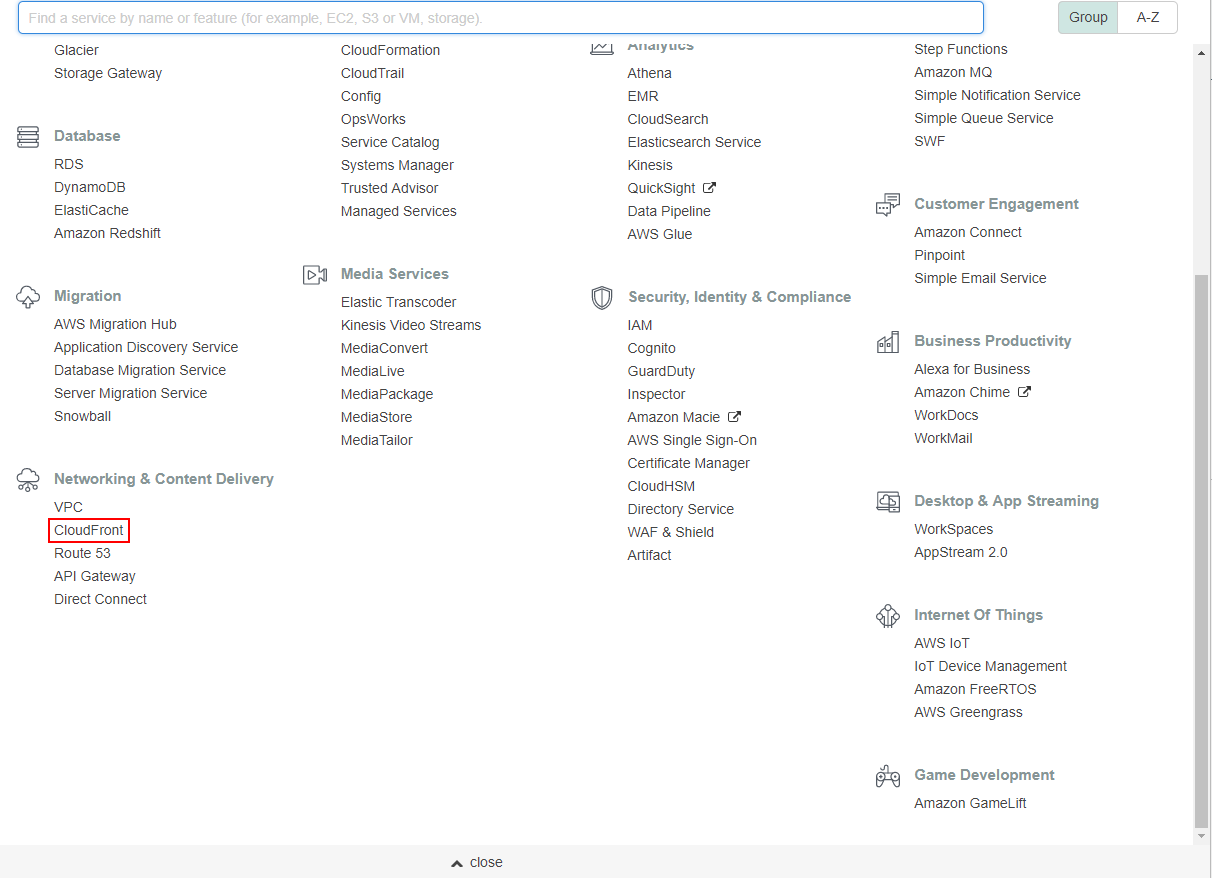This screenshot has width=1212, height=878.
Task: Open Systems Manager
Action: pyautogui.click(x=397, y=165)
